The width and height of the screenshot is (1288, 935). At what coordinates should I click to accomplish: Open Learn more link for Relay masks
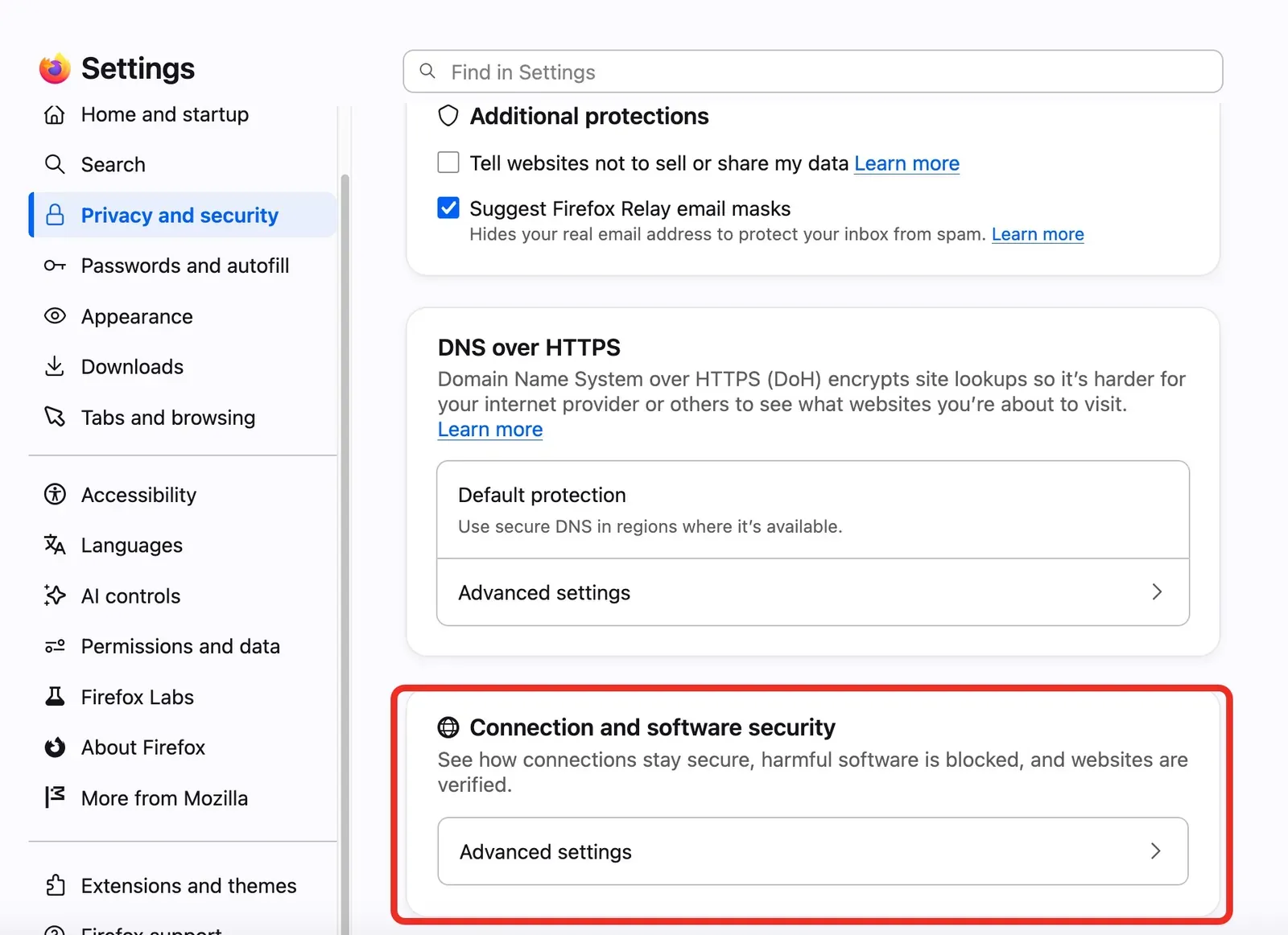[1038, 234]
